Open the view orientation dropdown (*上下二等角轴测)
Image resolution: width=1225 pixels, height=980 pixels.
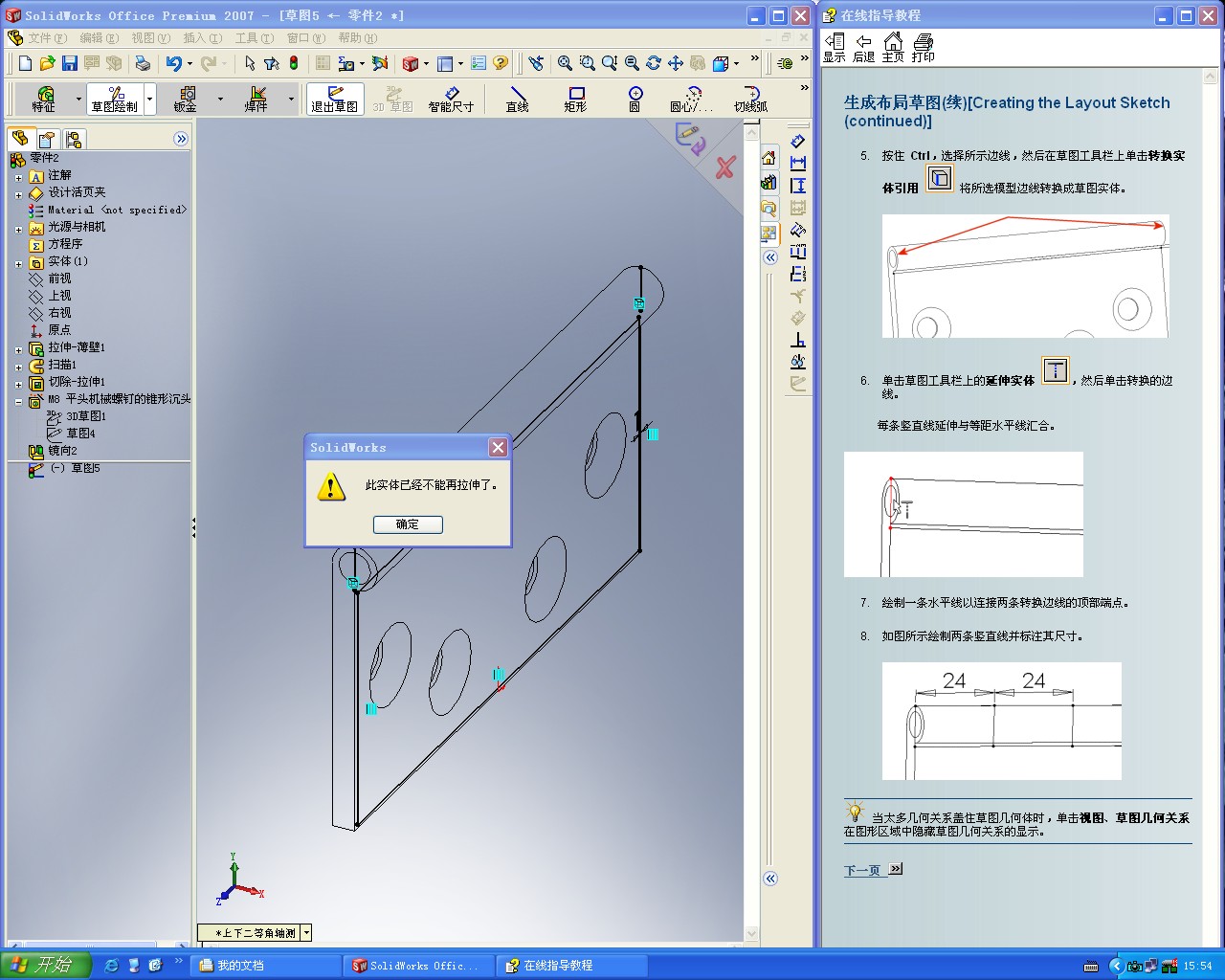[x=306, y=932]
